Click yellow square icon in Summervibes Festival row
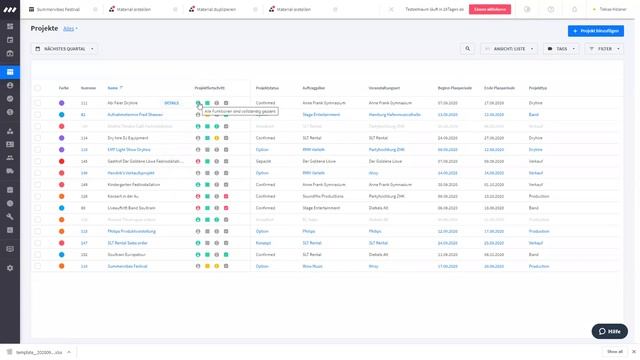This screenshot has height=360, width=640. tap(207, 266)
